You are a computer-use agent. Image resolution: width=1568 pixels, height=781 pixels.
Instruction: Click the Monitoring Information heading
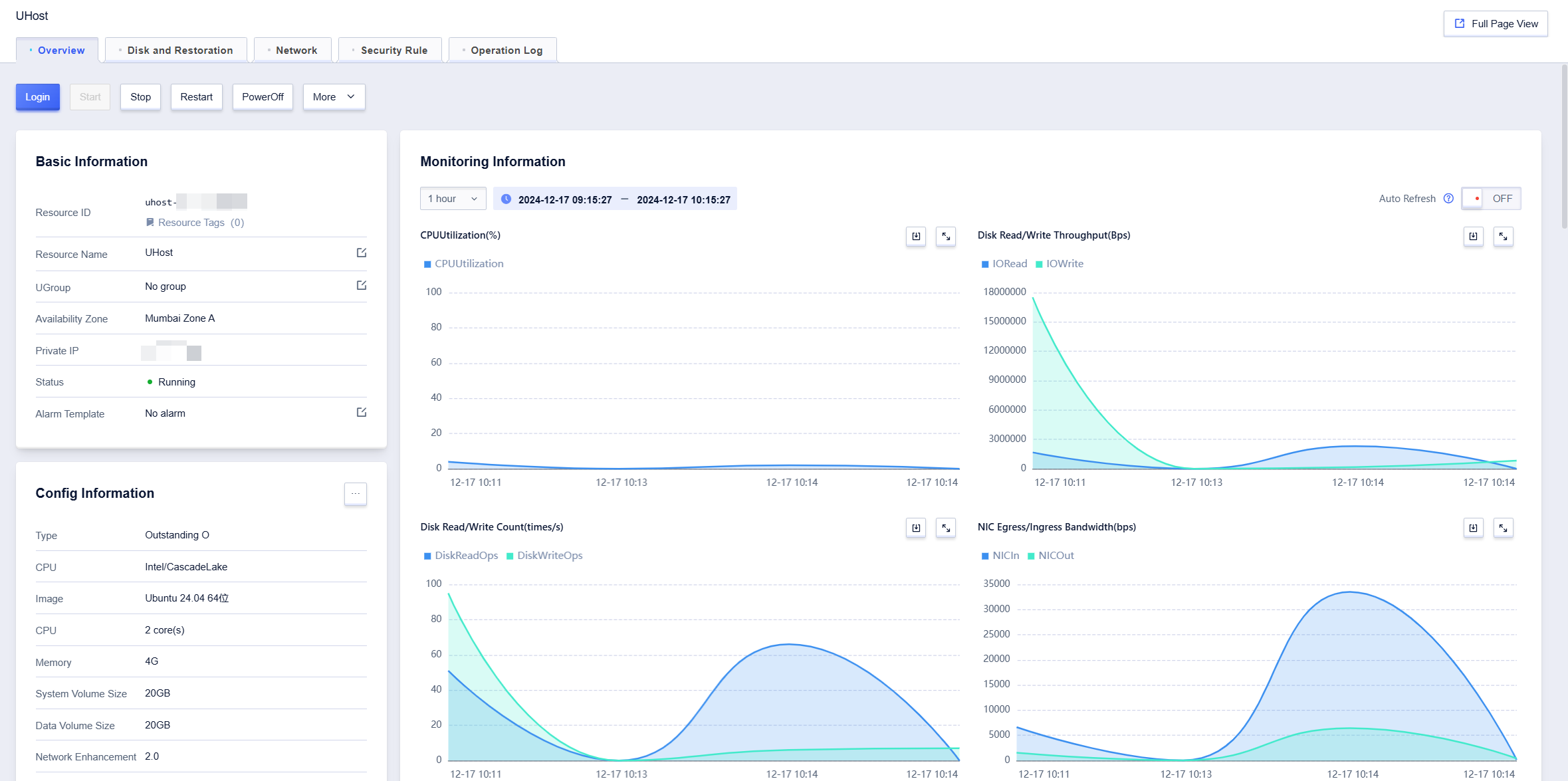[x=493, y=162]
